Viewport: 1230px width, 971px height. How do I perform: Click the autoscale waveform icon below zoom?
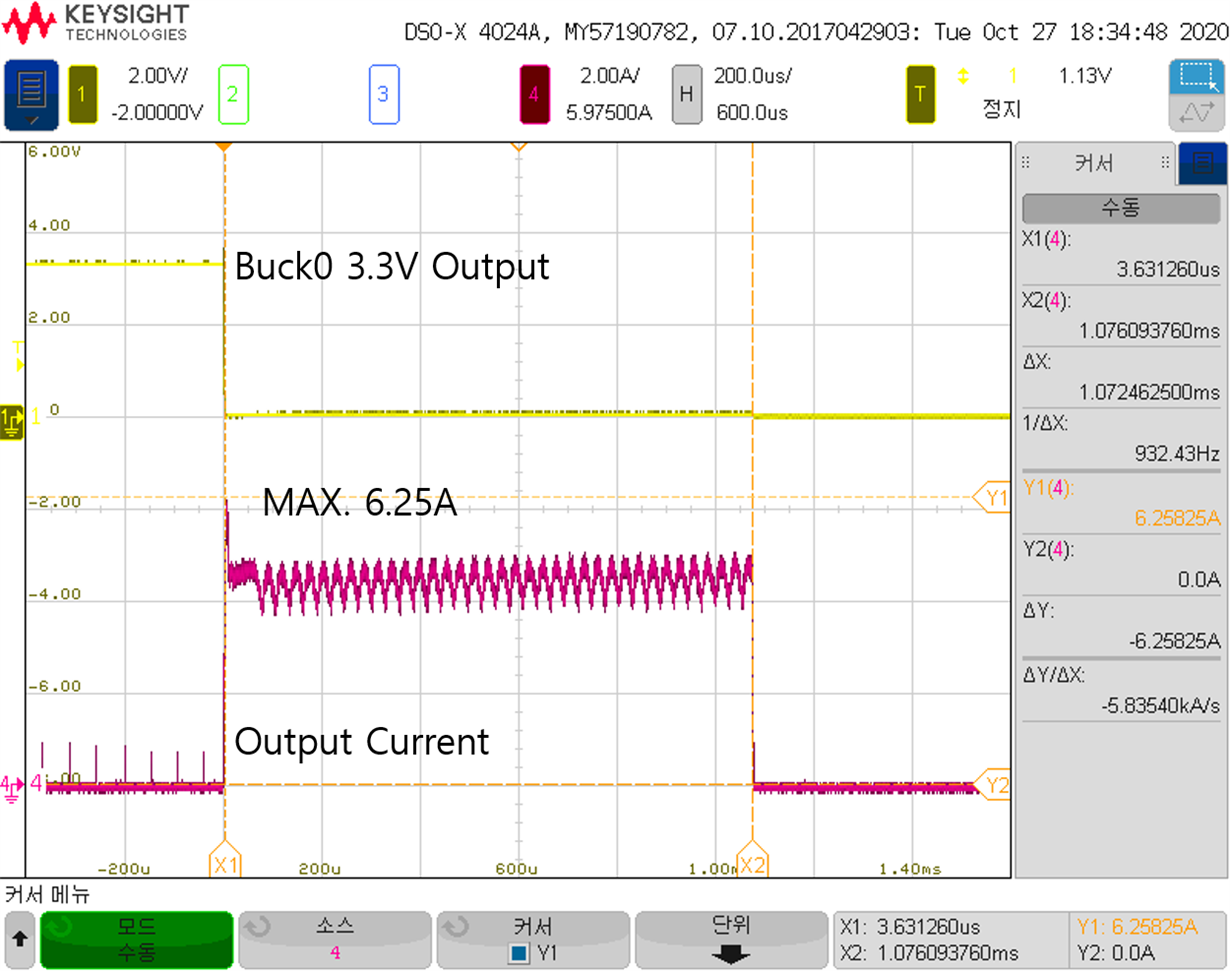[1196, 115]
